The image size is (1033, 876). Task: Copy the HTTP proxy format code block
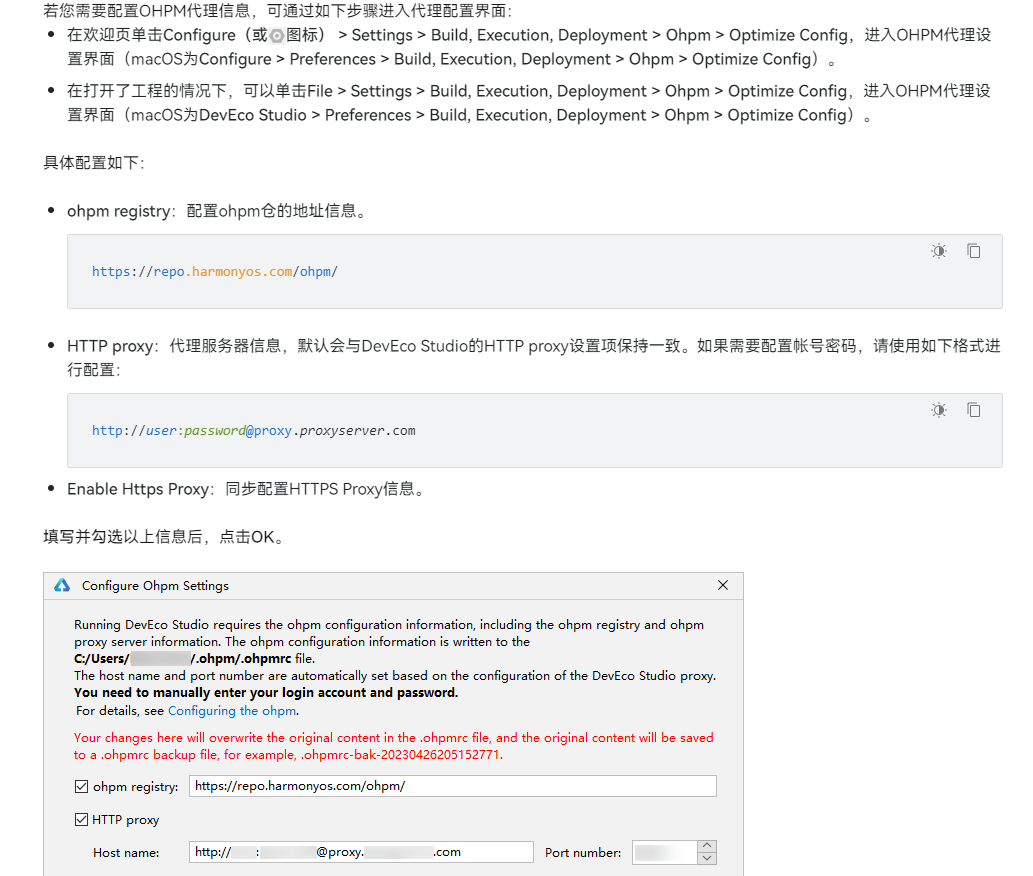[974, 410]
